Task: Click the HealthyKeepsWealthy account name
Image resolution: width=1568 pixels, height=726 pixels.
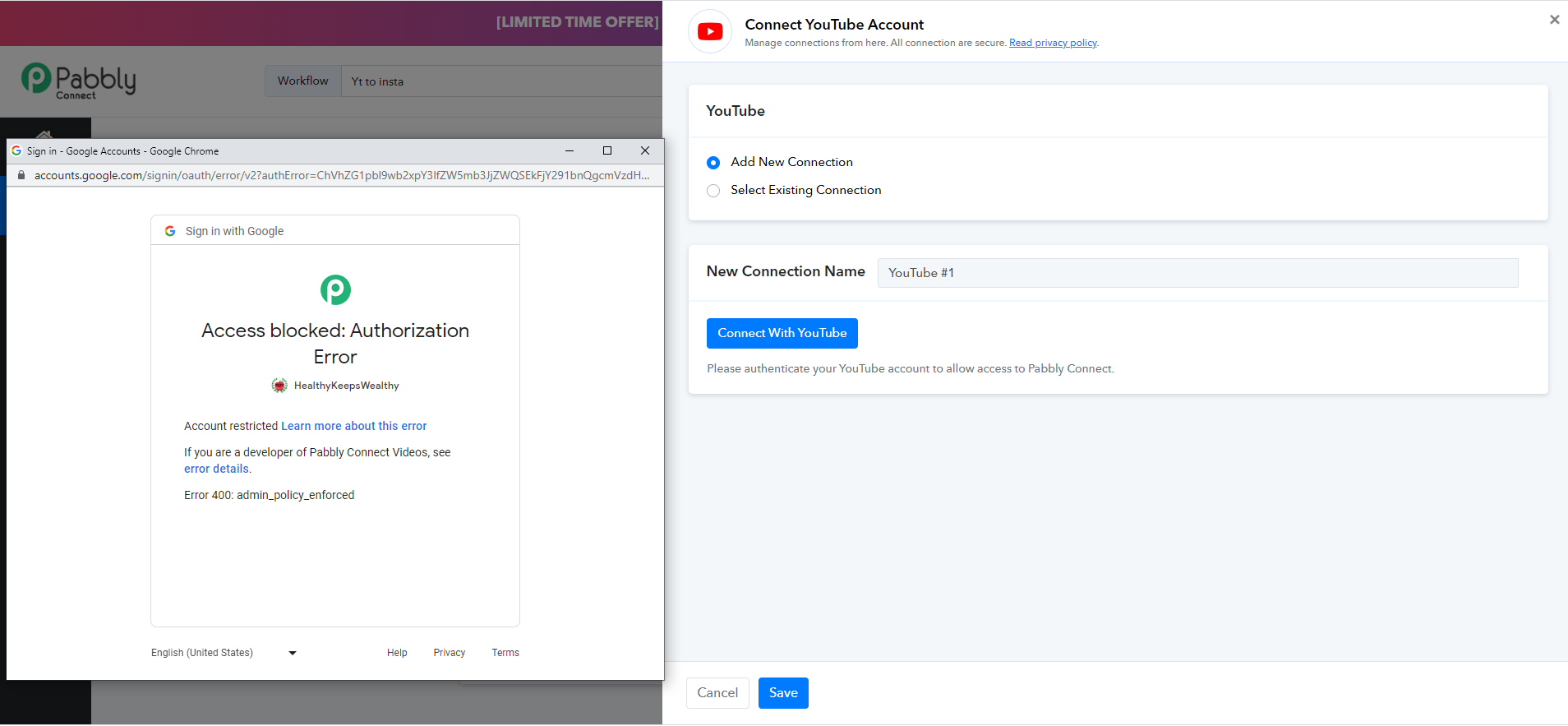Action: pyautogui.click(x=347, y=386)
